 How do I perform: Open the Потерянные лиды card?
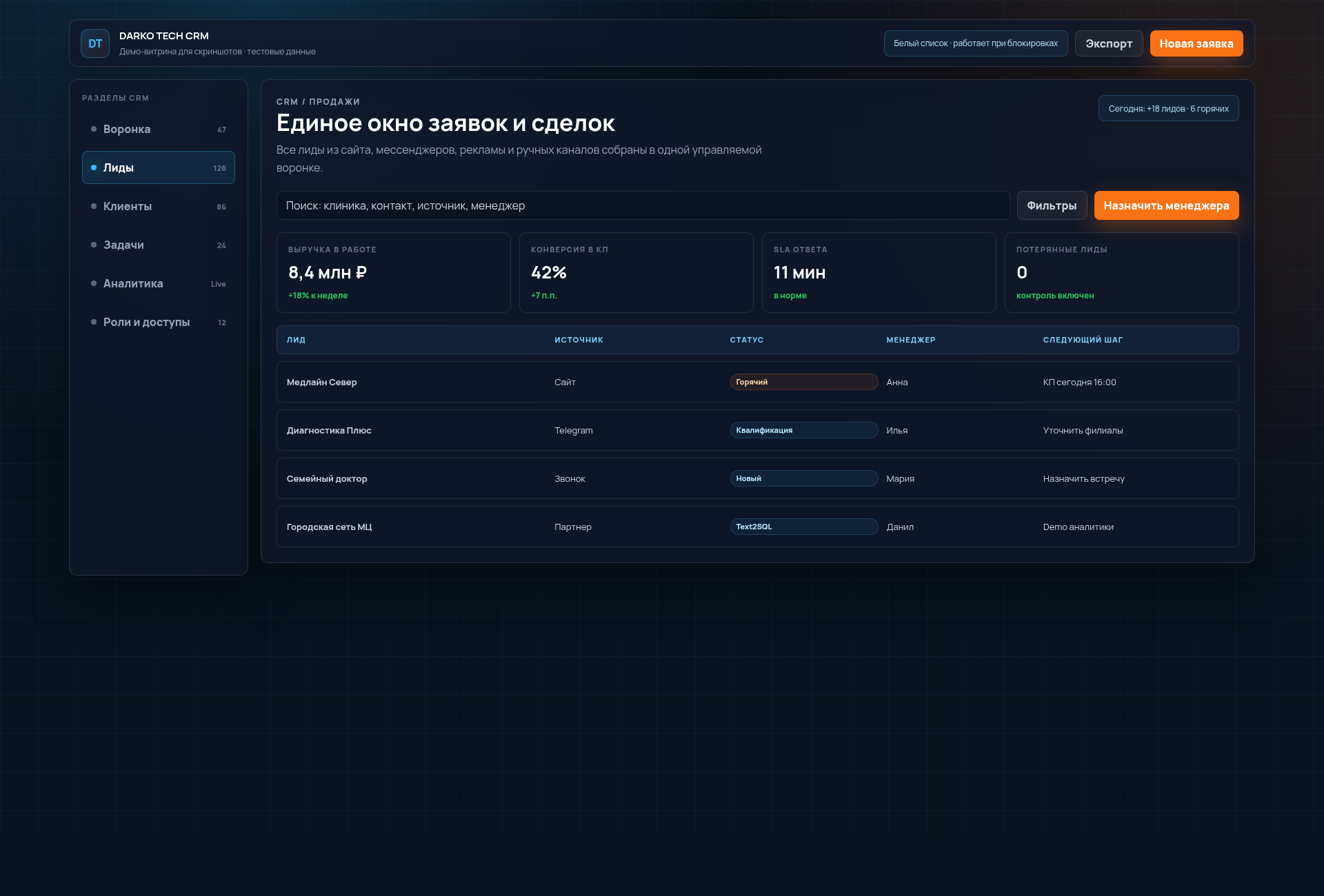pos(1122,272)
